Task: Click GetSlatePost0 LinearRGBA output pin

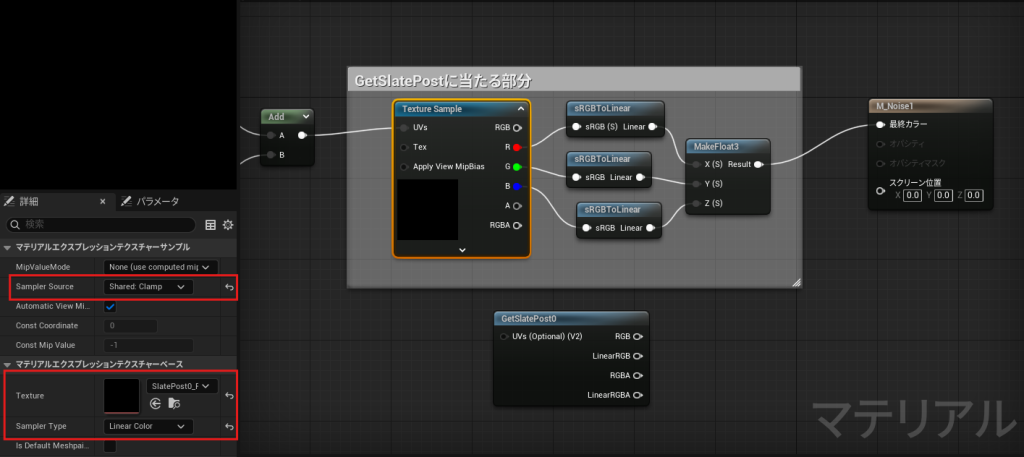Action: pyautogui.click(x=637, y=396)
